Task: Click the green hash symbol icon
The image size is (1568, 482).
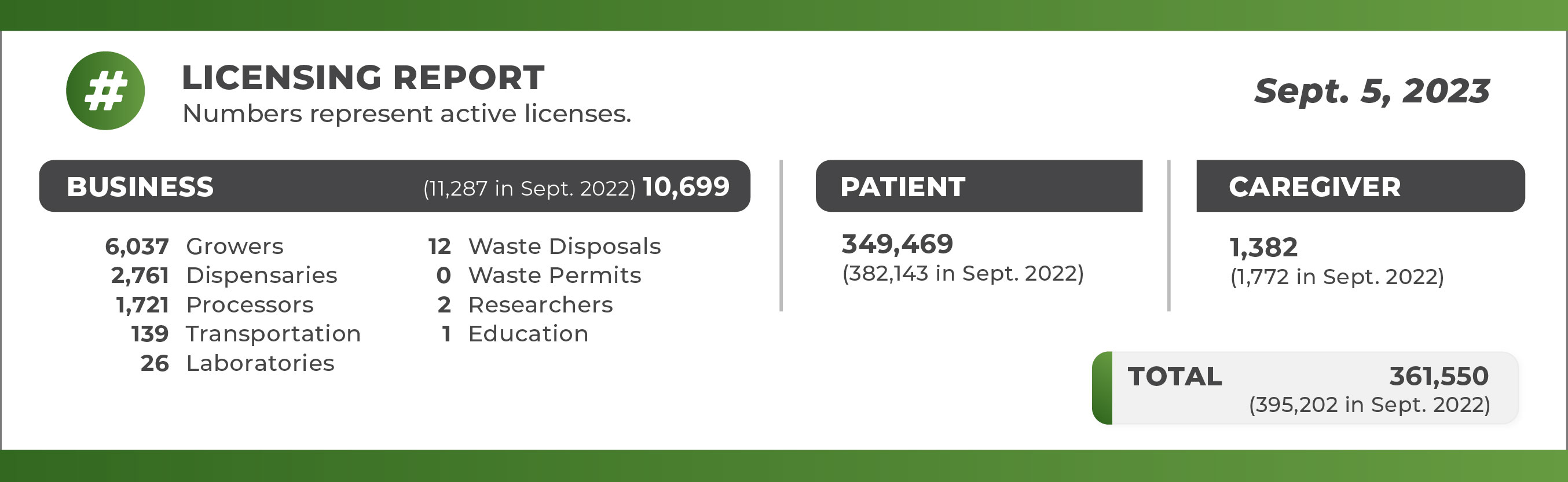Action: [x=105, y=91]
